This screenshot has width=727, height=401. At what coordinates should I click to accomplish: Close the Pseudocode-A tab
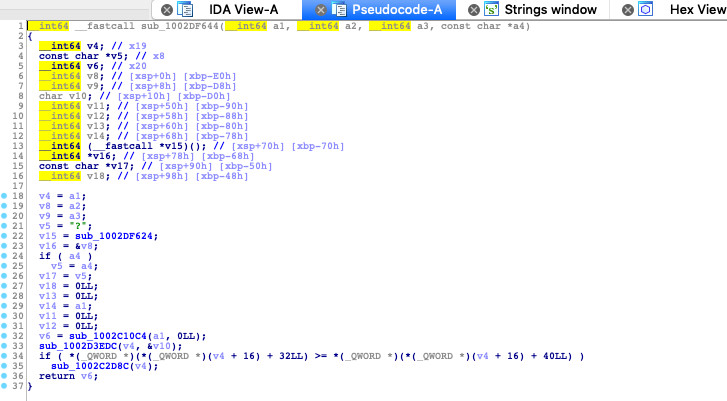coord(320,10)
